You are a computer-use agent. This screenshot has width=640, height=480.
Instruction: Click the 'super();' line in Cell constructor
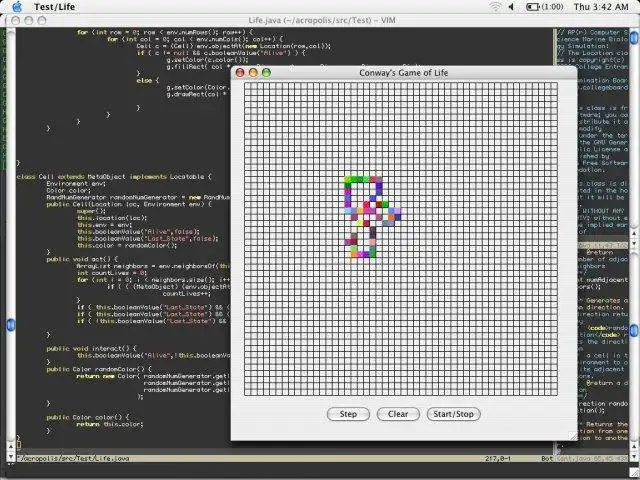pos(92,211)
